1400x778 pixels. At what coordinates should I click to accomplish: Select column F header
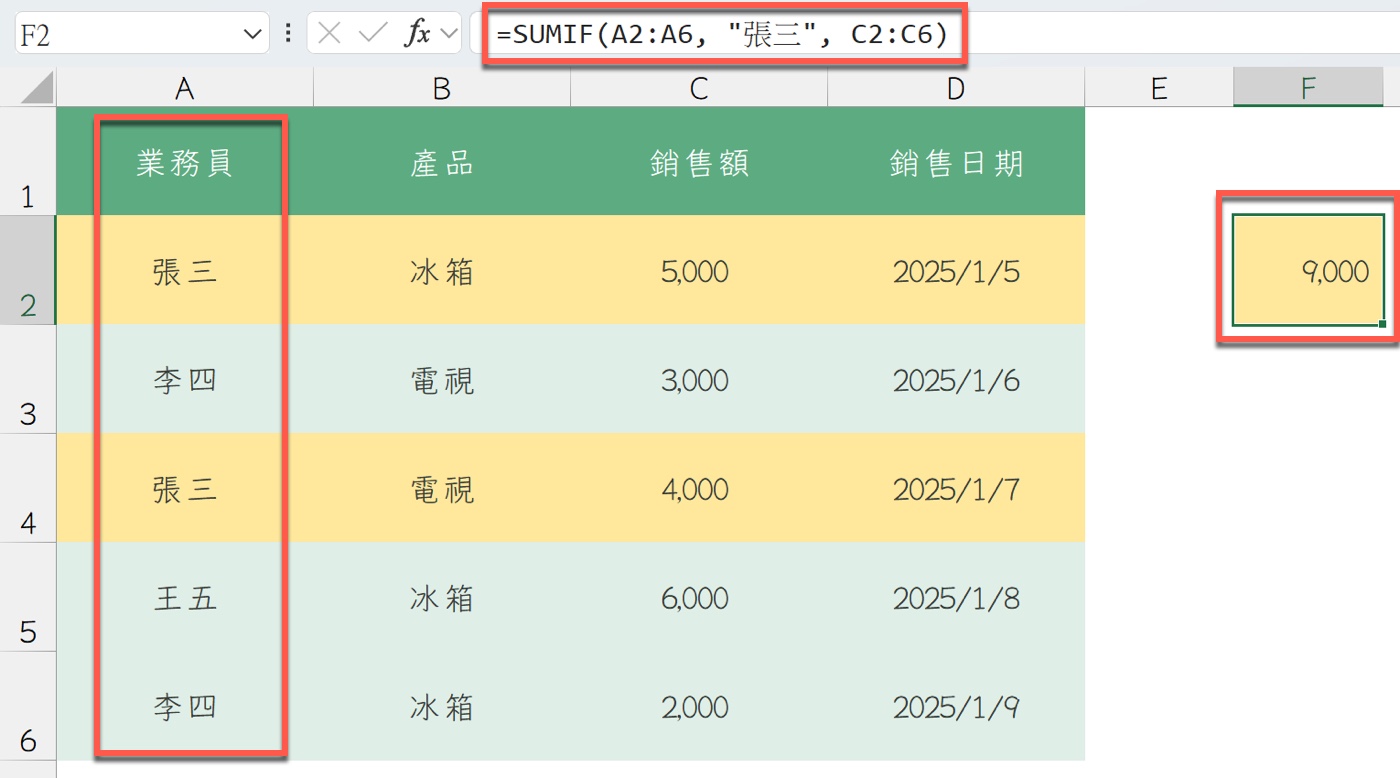click(x=1307, y=89)
